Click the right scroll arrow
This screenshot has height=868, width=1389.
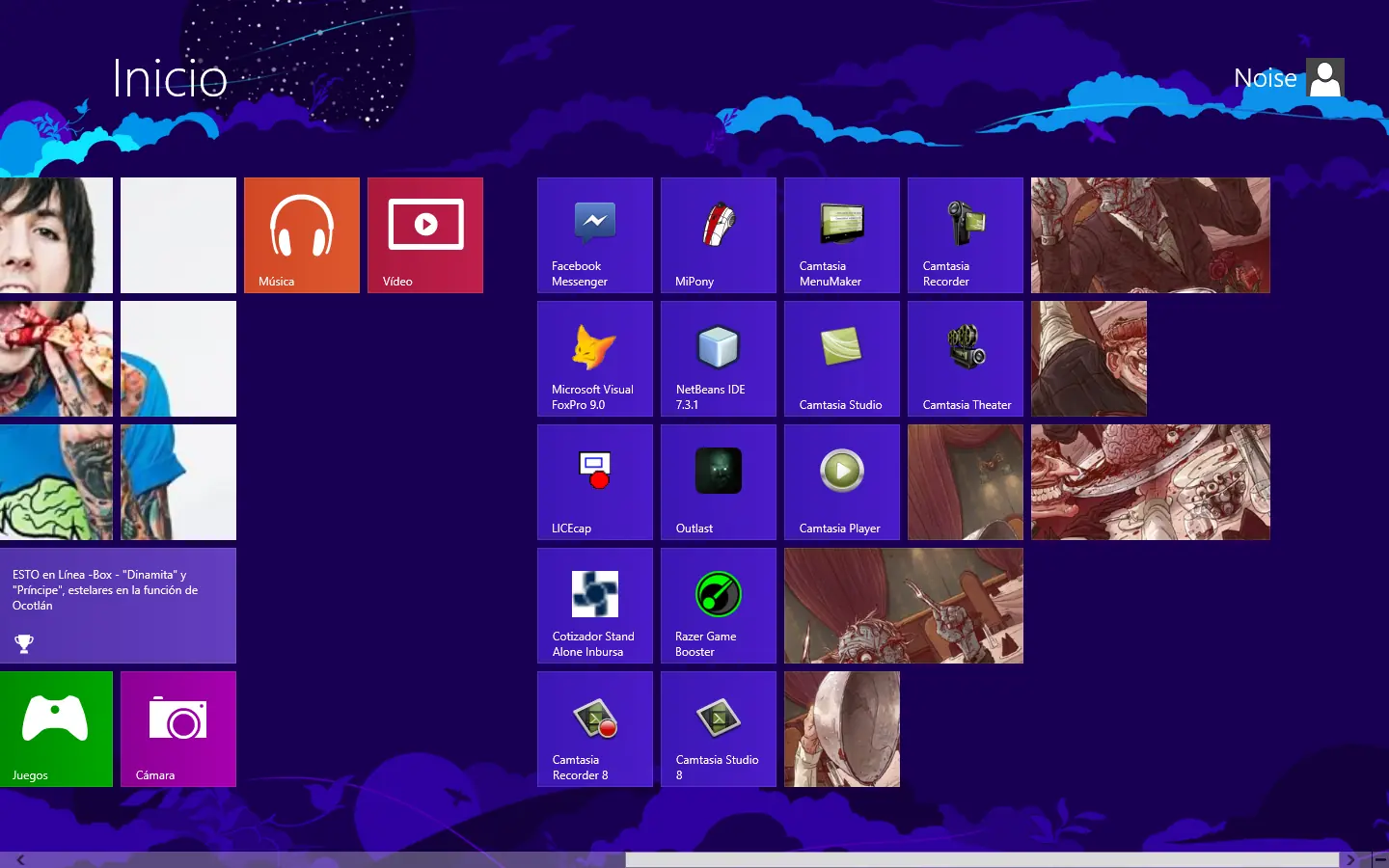point(1350,859)
